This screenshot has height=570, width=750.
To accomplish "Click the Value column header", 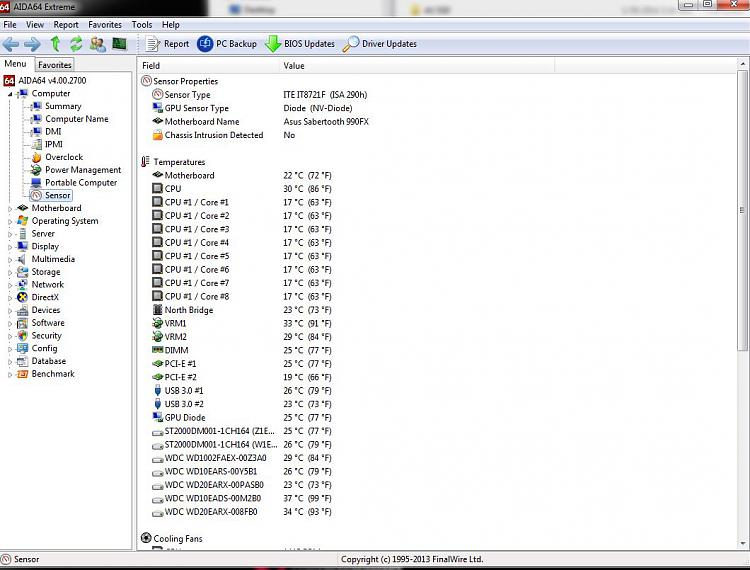I will (x=416, y=66).
